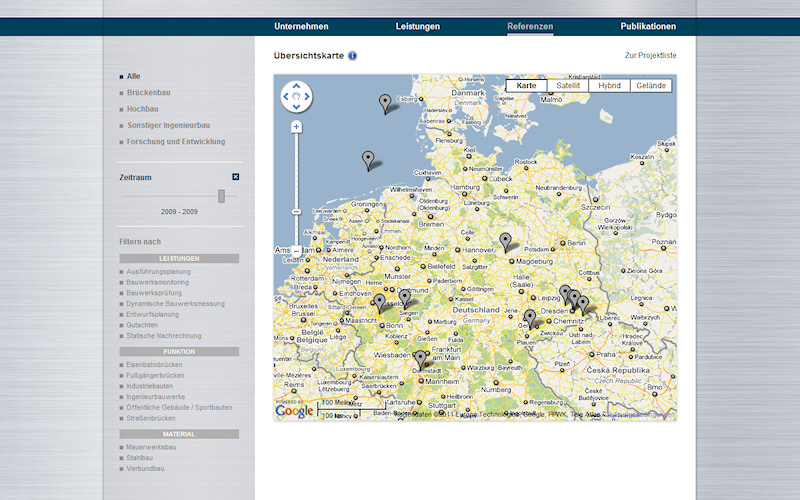The width and height of the screenshot is (800, 500).
Task: Click the Zeitraum slider handle
Action: click(x=221, y=196)
